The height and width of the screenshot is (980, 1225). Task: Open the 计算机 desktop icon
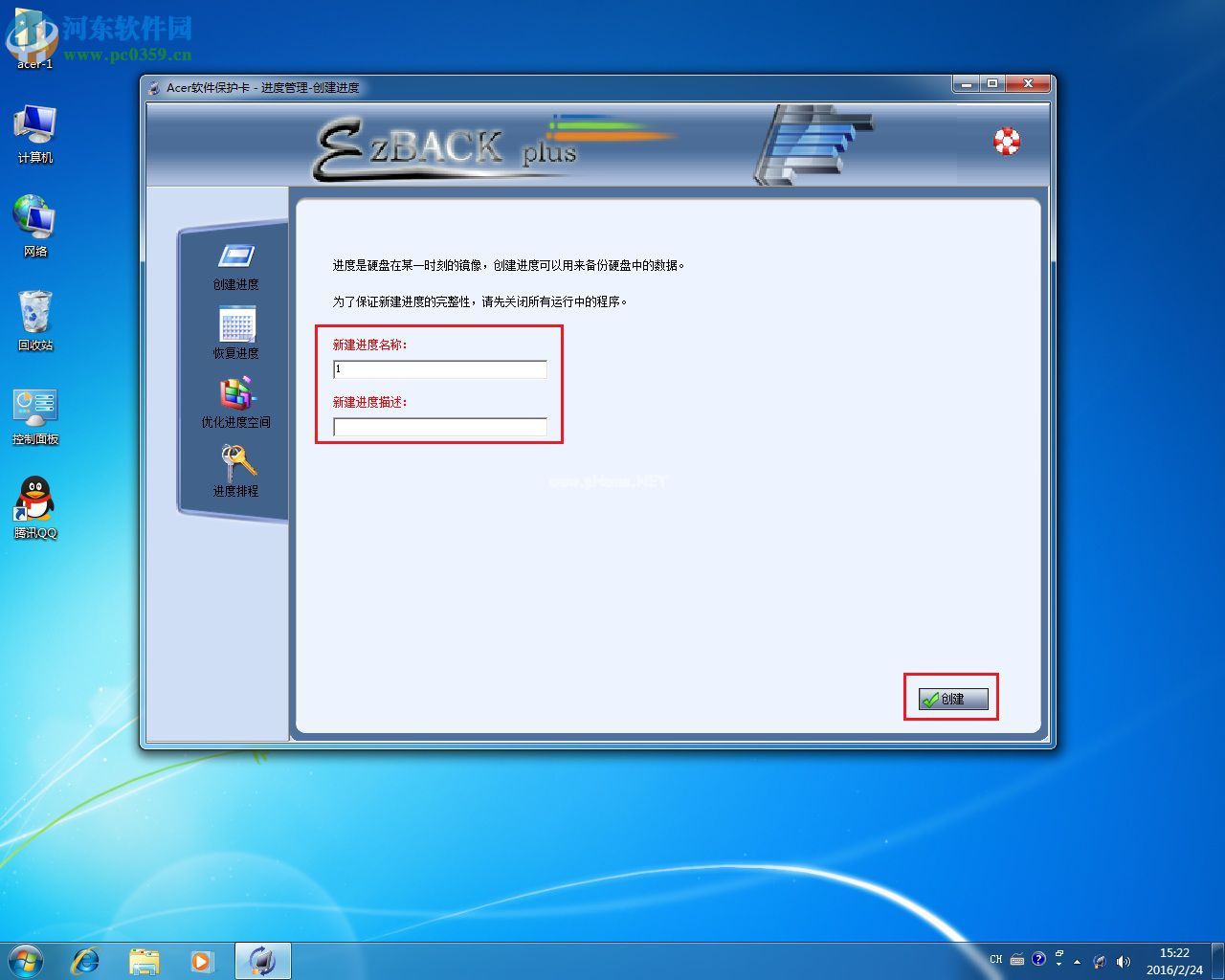35,126
